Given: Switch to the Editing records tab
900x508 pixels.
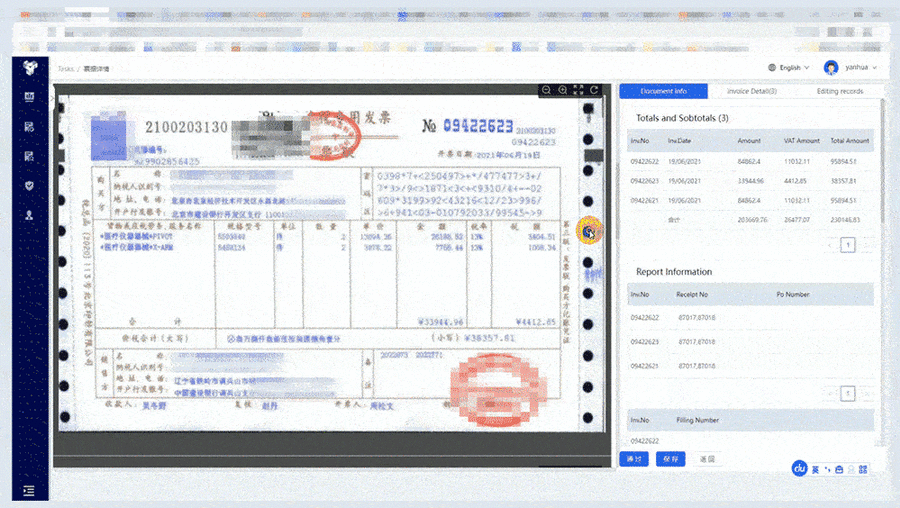Looking at the screenshot, I should point(840,91).
